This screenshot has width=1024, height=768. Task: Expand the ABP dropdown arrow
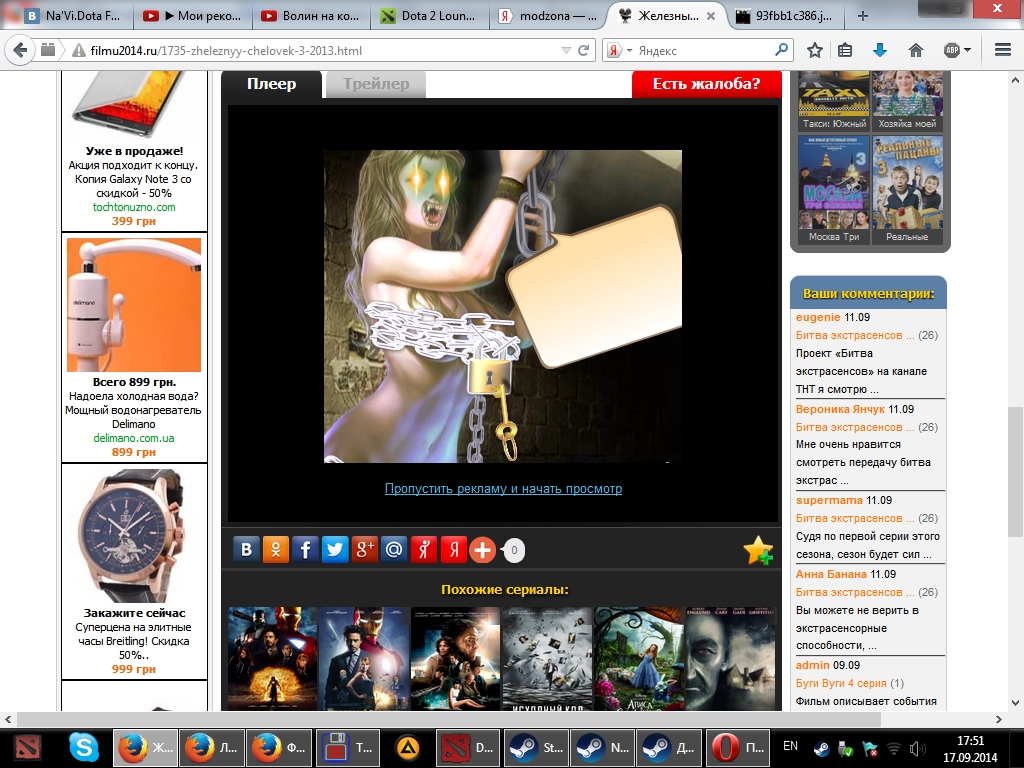pyautogui.click(x=967, y=50)
